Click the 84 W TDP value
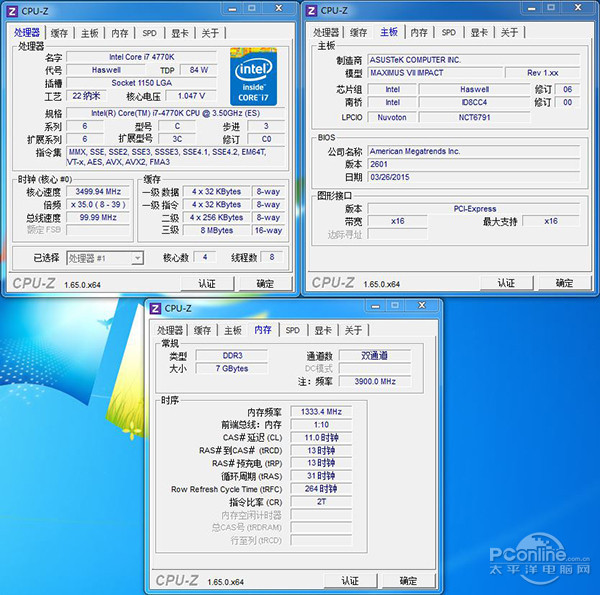Screen dimensions: 600x595 pyautogui.click(x=199, y=70)
